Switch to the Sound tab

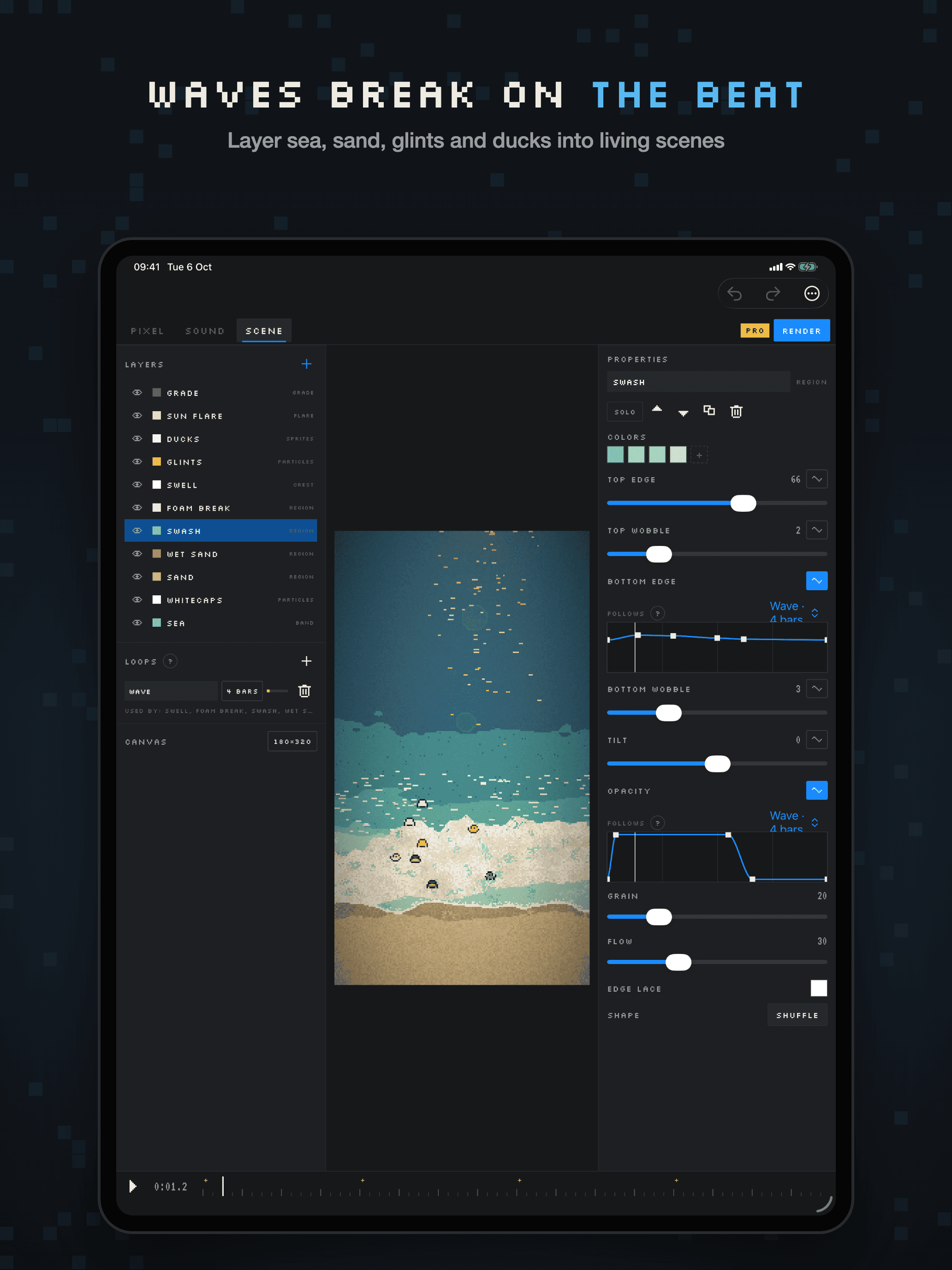pos(205,331)
